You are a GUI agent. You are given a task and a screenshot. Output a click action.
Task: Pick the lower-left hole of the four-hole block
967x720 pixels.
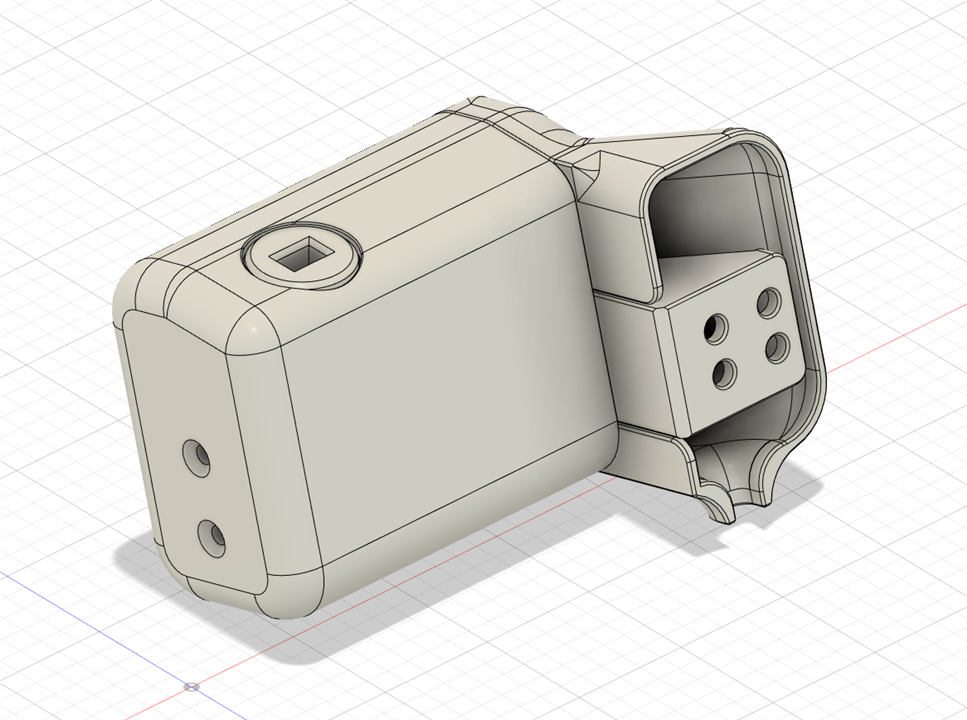coord(726,374)
